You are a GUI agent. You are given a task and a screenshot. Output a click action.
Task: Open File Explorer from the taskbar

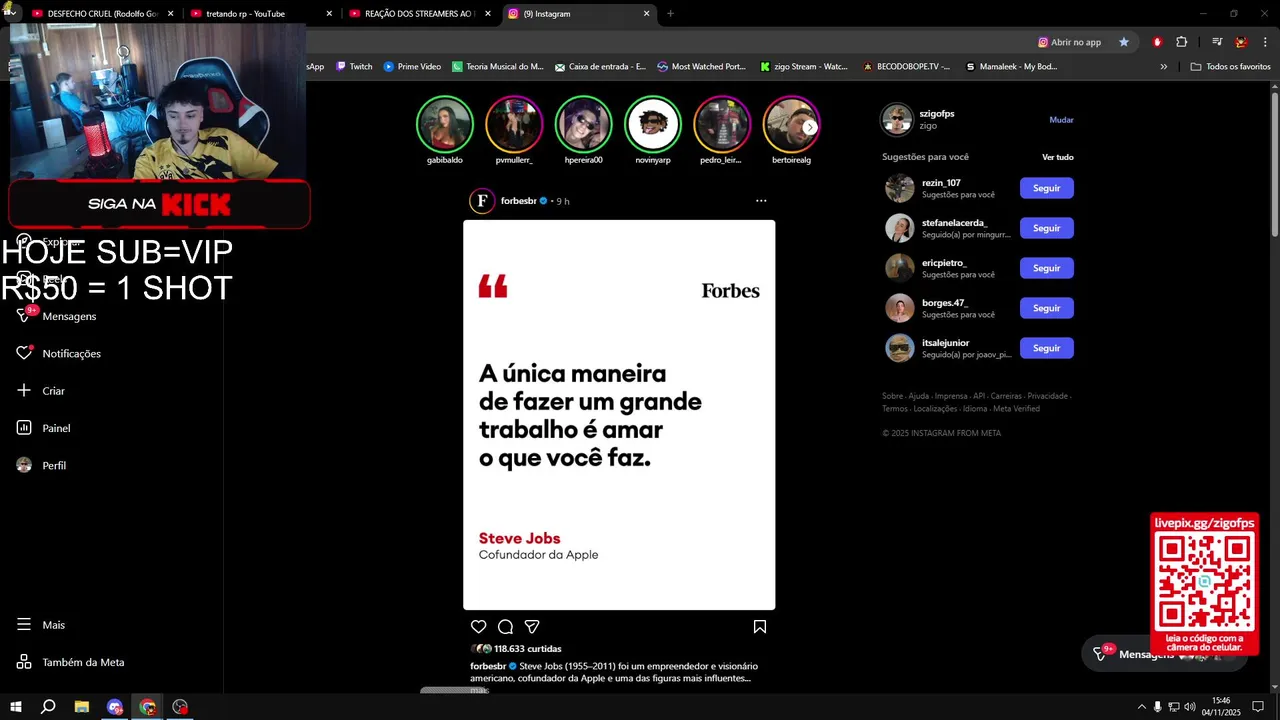pyautogui.click(x=82, y=707)
